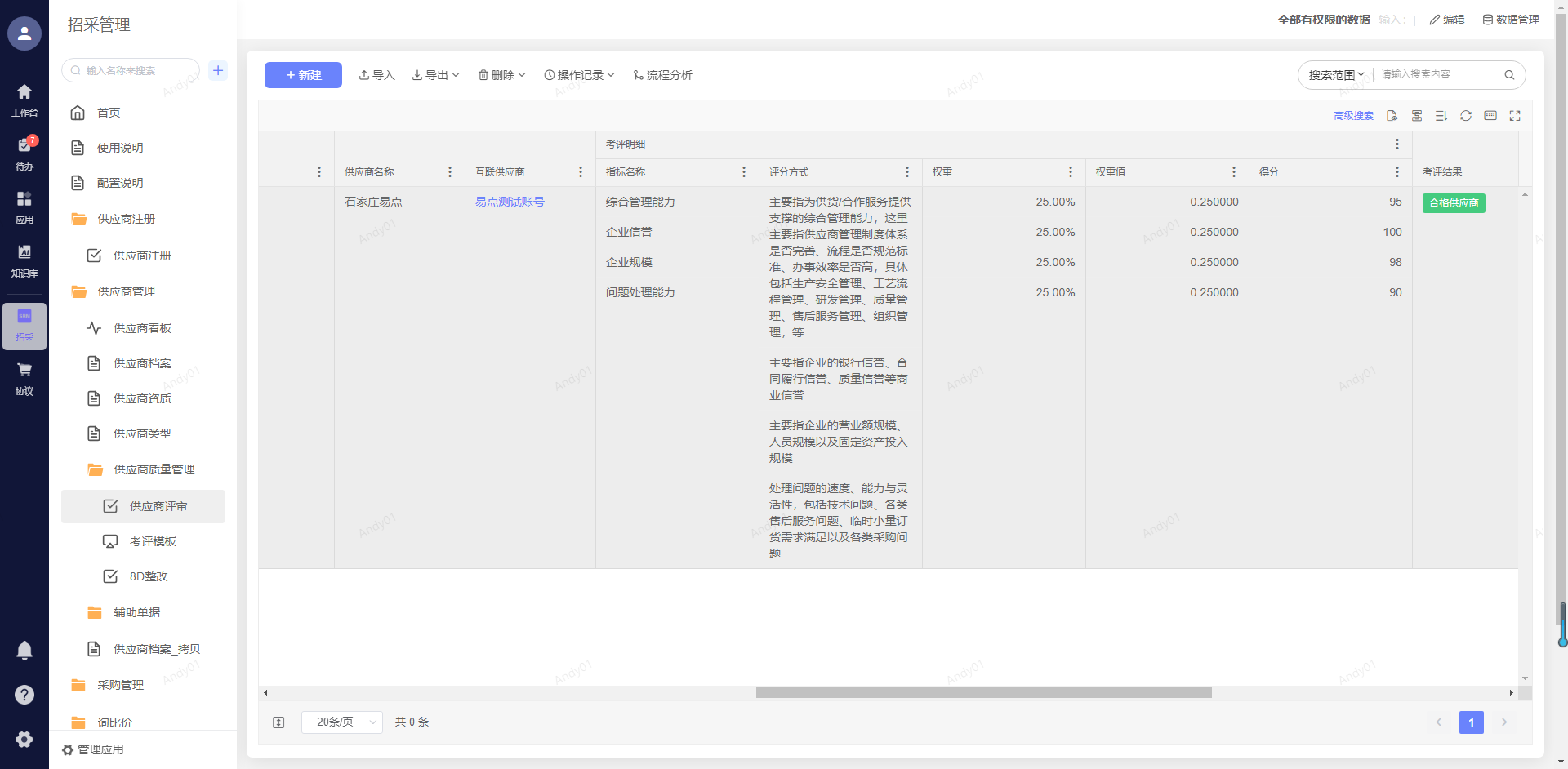Click the help question mark icon
The image size is (1568, 769).
tap(24, 695)
